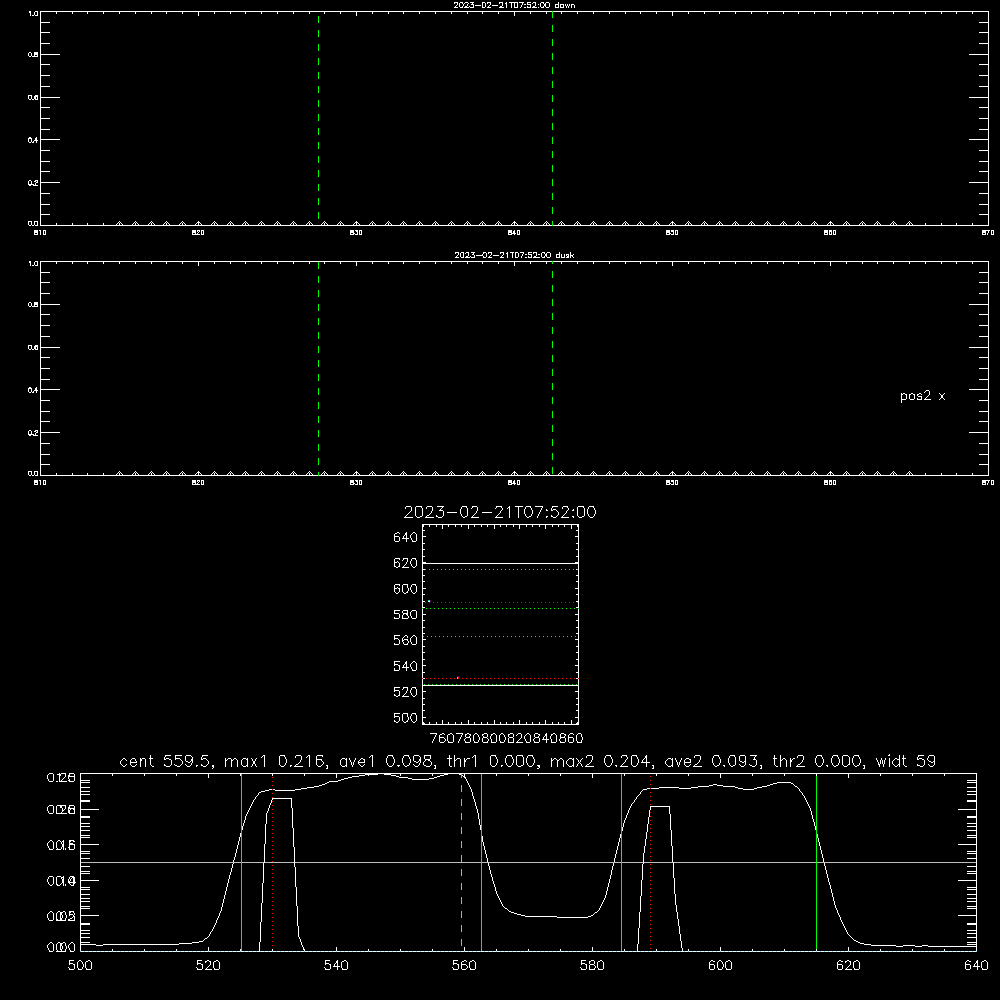
Task: Click the left green dashed line in dusk plot
Action: 319,368
